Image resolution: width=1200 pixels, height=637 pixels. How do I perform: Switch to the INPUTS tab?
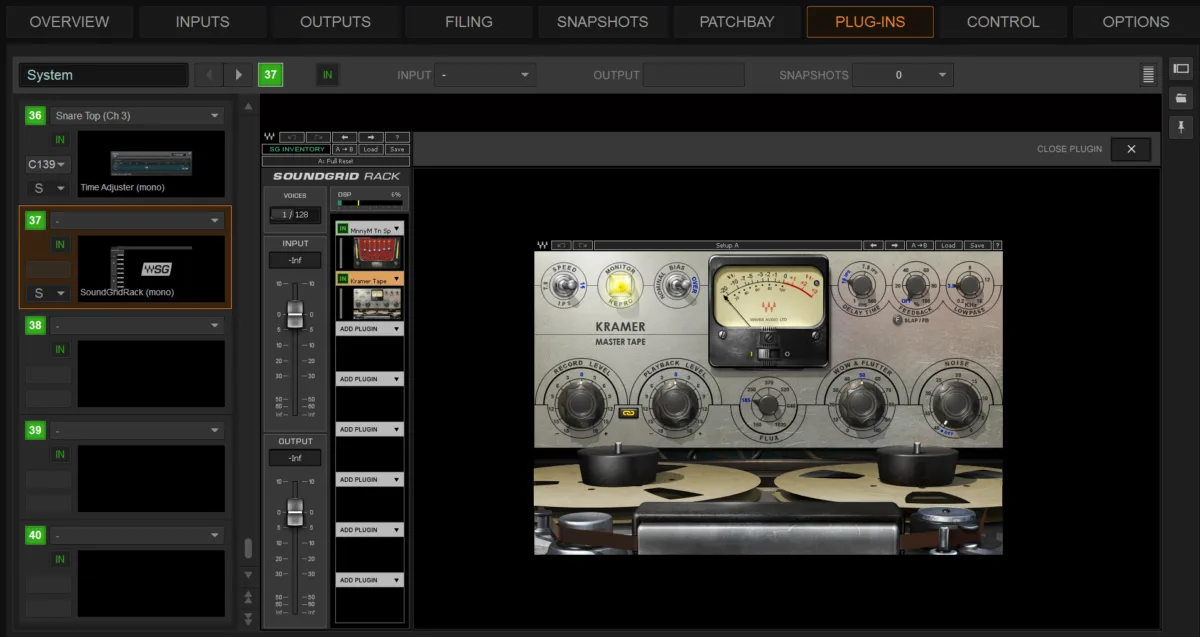[202, 21]
